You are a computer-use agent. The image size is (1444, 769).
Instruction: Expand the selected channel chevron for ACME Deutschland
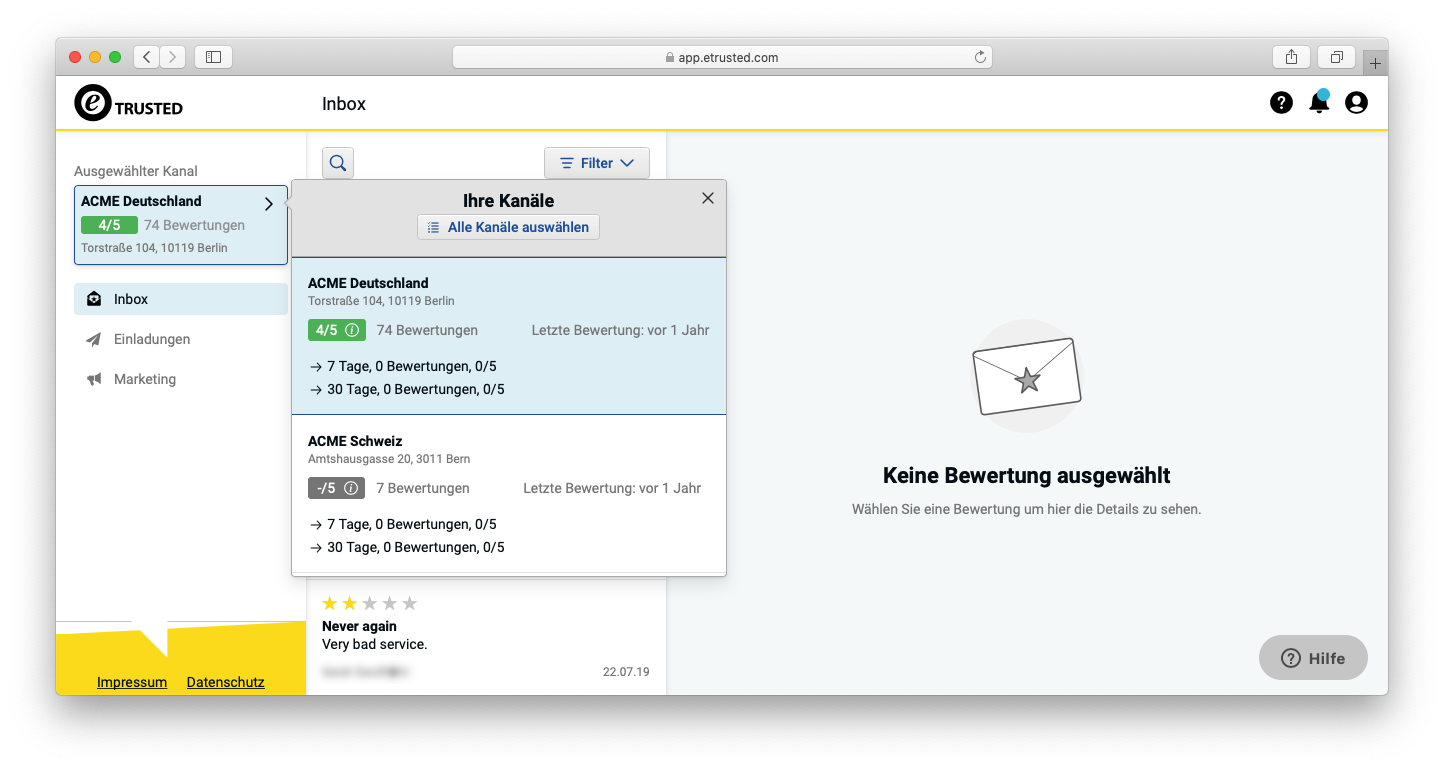268,204
